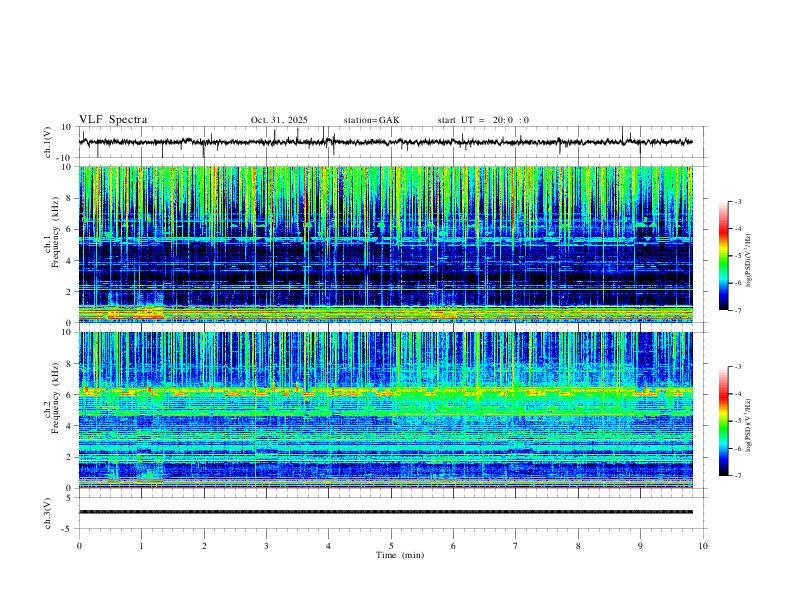The height and width of the screenshot is (612, 792).
Task: Click the "-7" label on lower color bar
Action: coord(737,475)
